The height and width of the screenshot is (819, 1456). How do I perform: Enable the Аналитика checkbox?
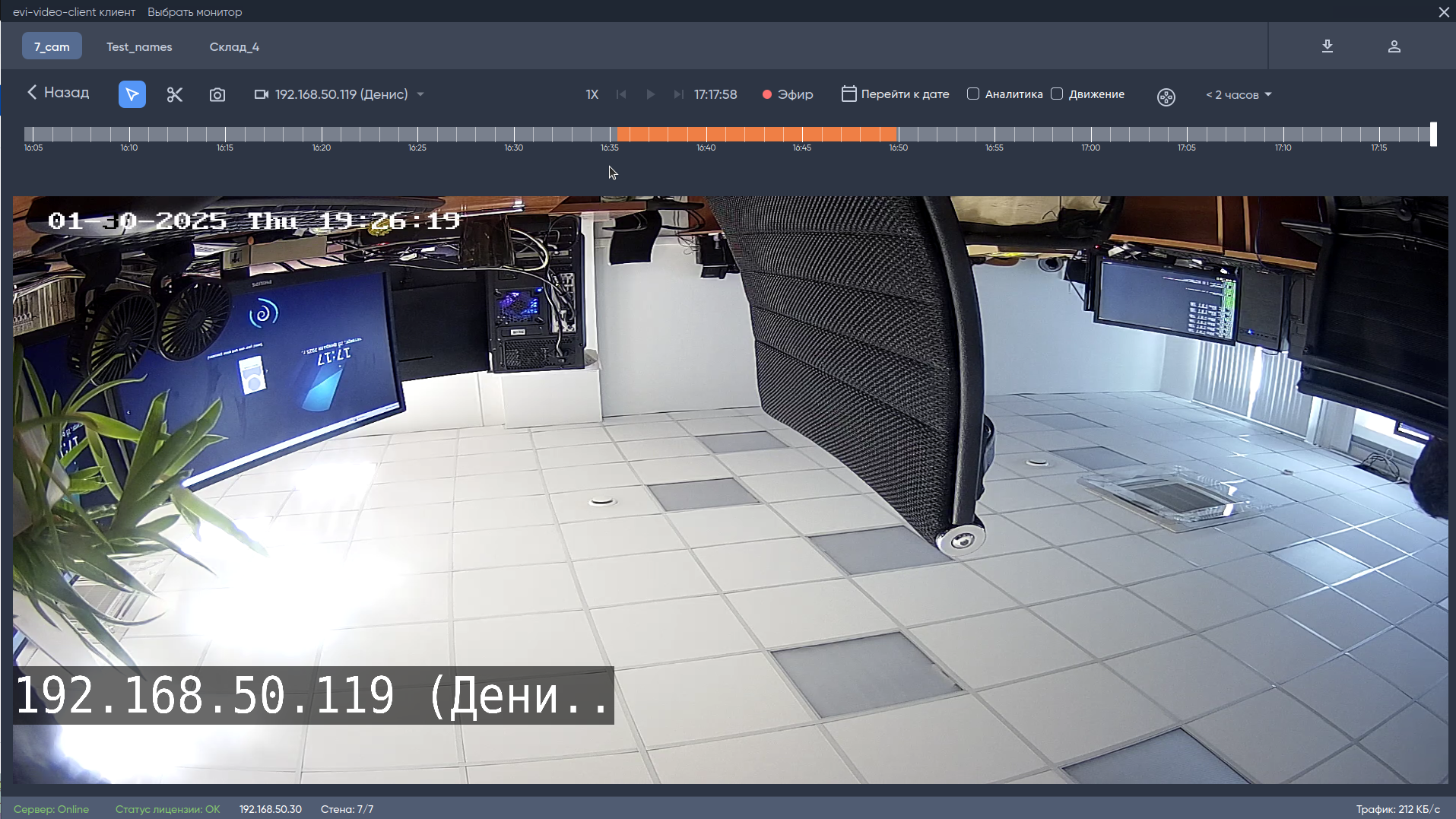coord(973,94)
